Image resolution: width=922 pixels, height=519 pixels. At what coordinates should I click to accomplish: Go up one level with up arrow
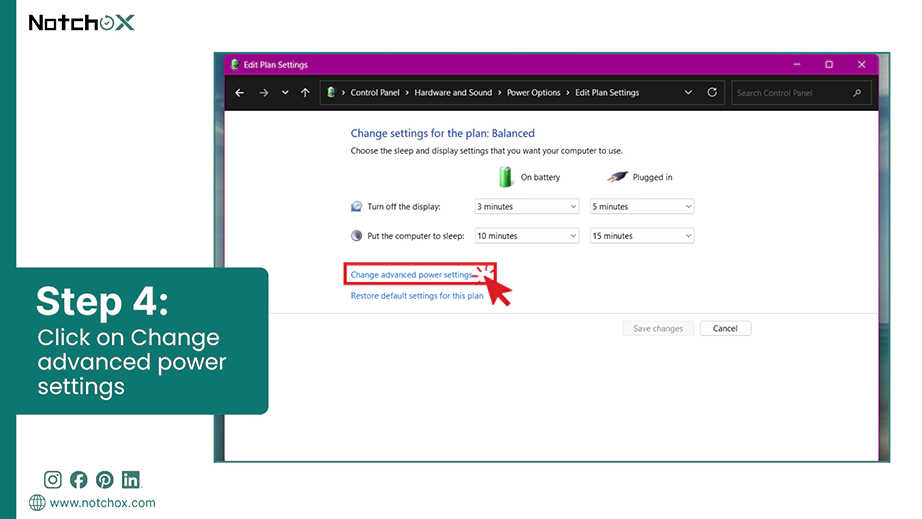(x=305, y=93)
